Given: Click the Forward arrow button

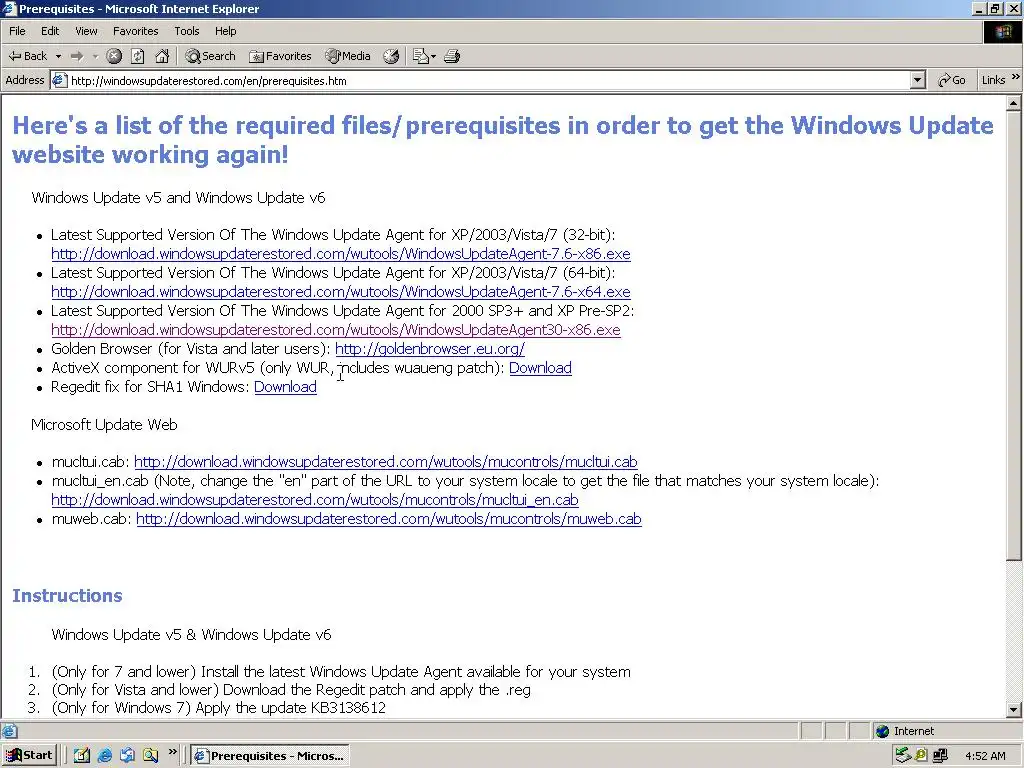Looking at the screenshot, I should [77, 56].
